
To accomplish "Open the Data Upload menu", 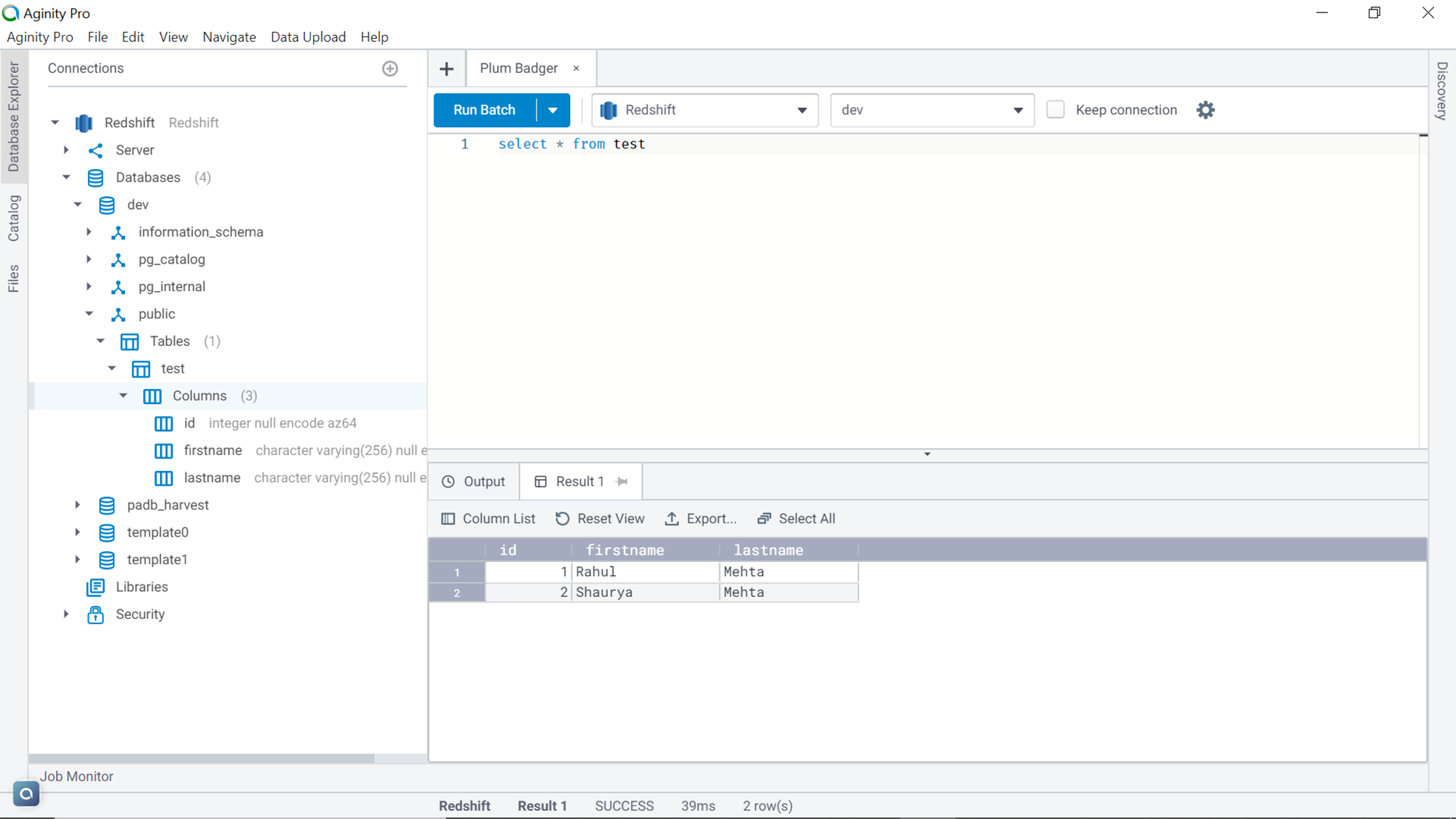I will pyautogui.click(x=308, y=36).
